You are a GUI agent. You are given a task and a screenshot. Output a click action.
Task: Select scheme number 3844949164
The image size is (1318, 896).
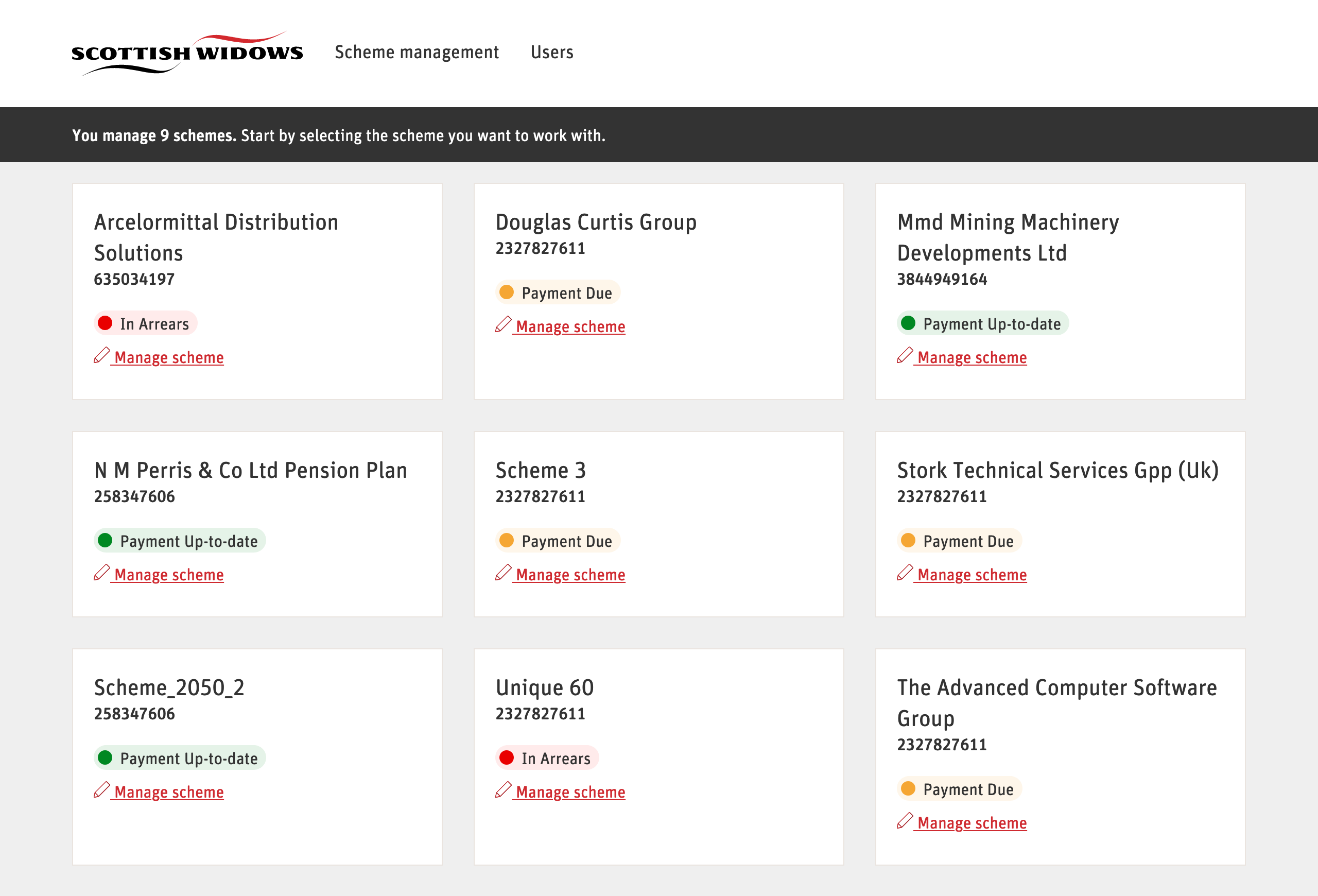pyautogui.click(x=942, y=279)
